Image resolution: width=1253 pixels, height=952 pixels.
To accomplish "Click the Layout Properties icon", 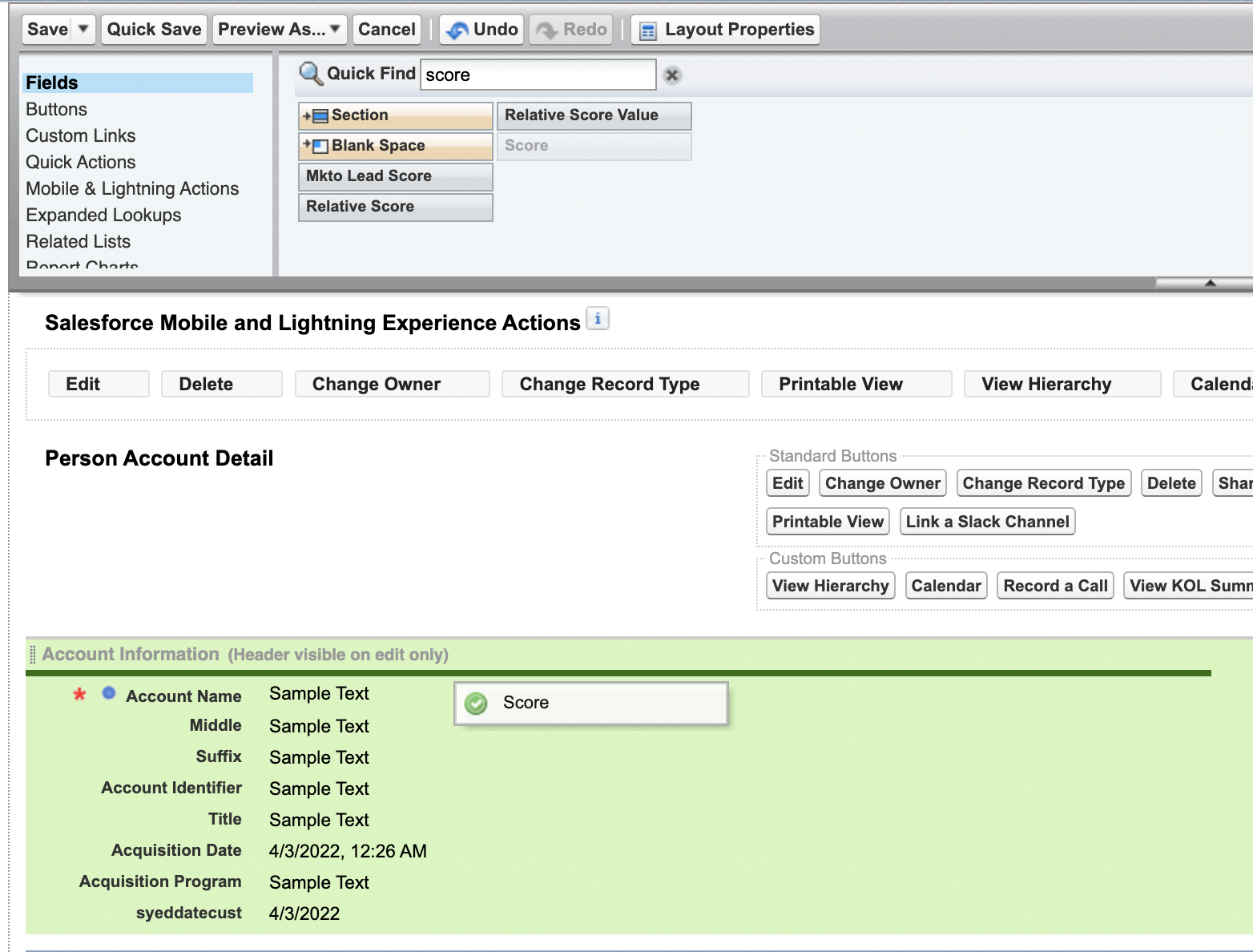I will (x=648, y=31).
